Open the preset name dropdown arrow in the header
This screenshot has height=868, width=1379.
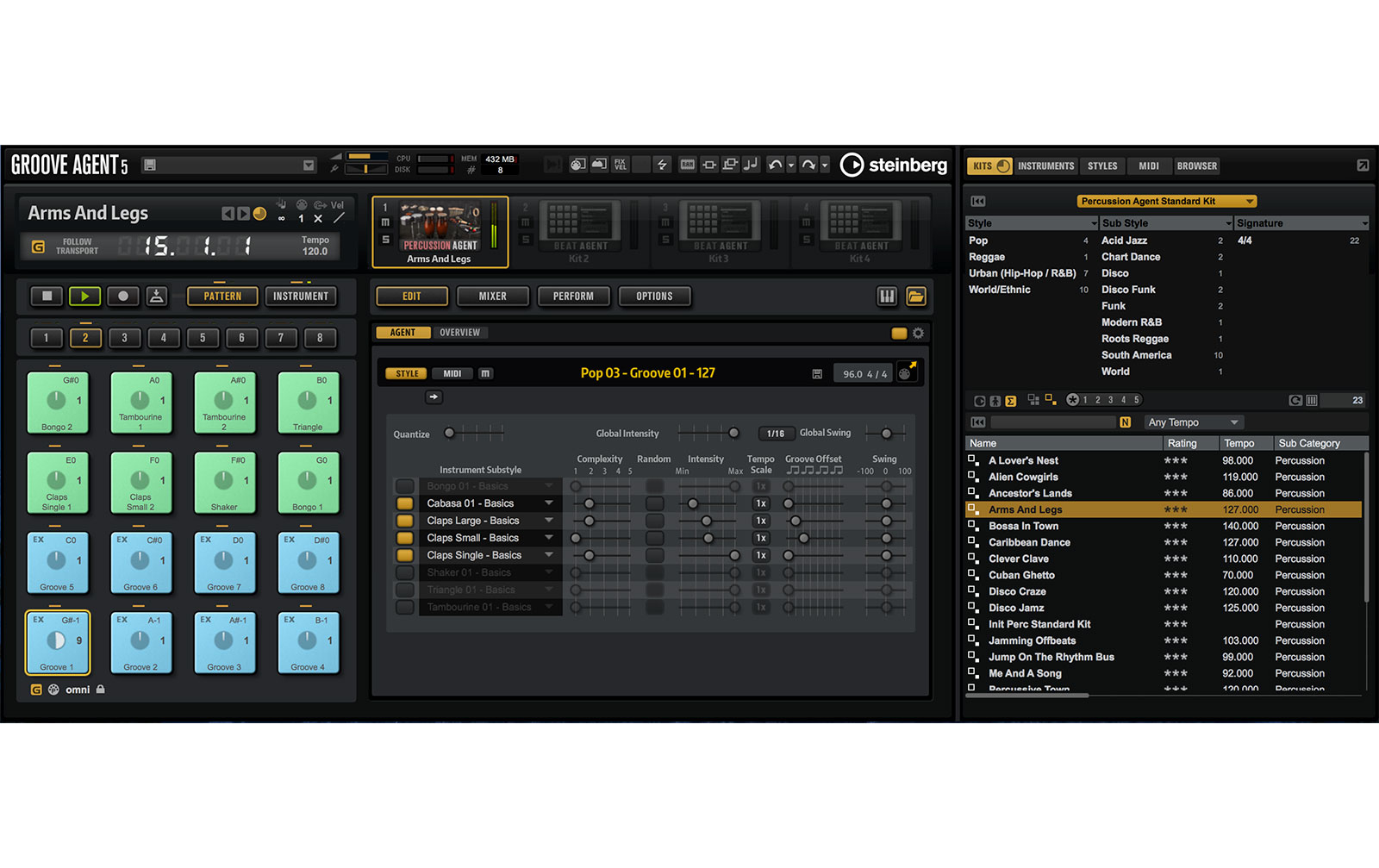tap(309, 165)
